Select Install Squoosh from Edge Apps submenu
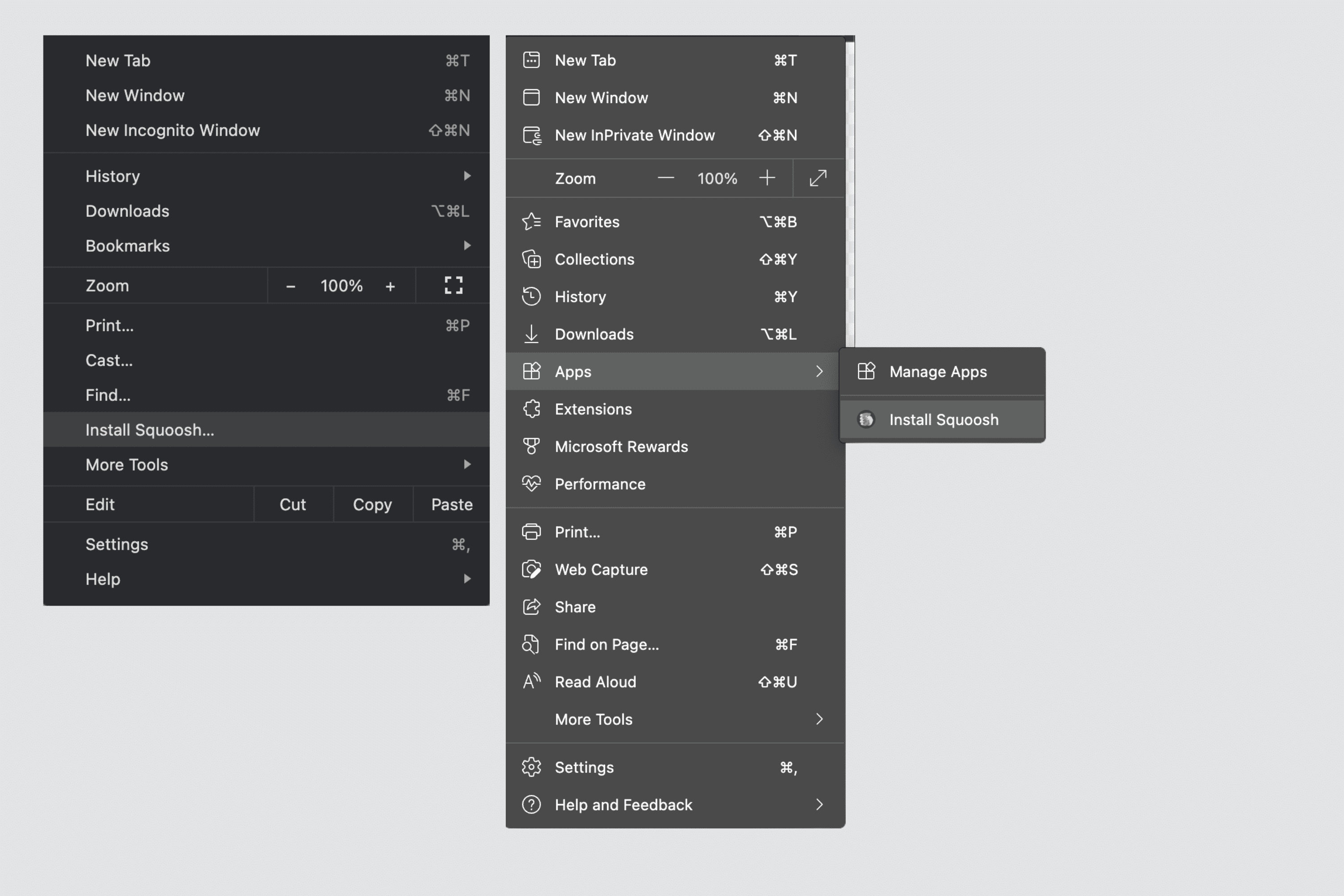1344x896 pixels. click(x=944, y=419)
